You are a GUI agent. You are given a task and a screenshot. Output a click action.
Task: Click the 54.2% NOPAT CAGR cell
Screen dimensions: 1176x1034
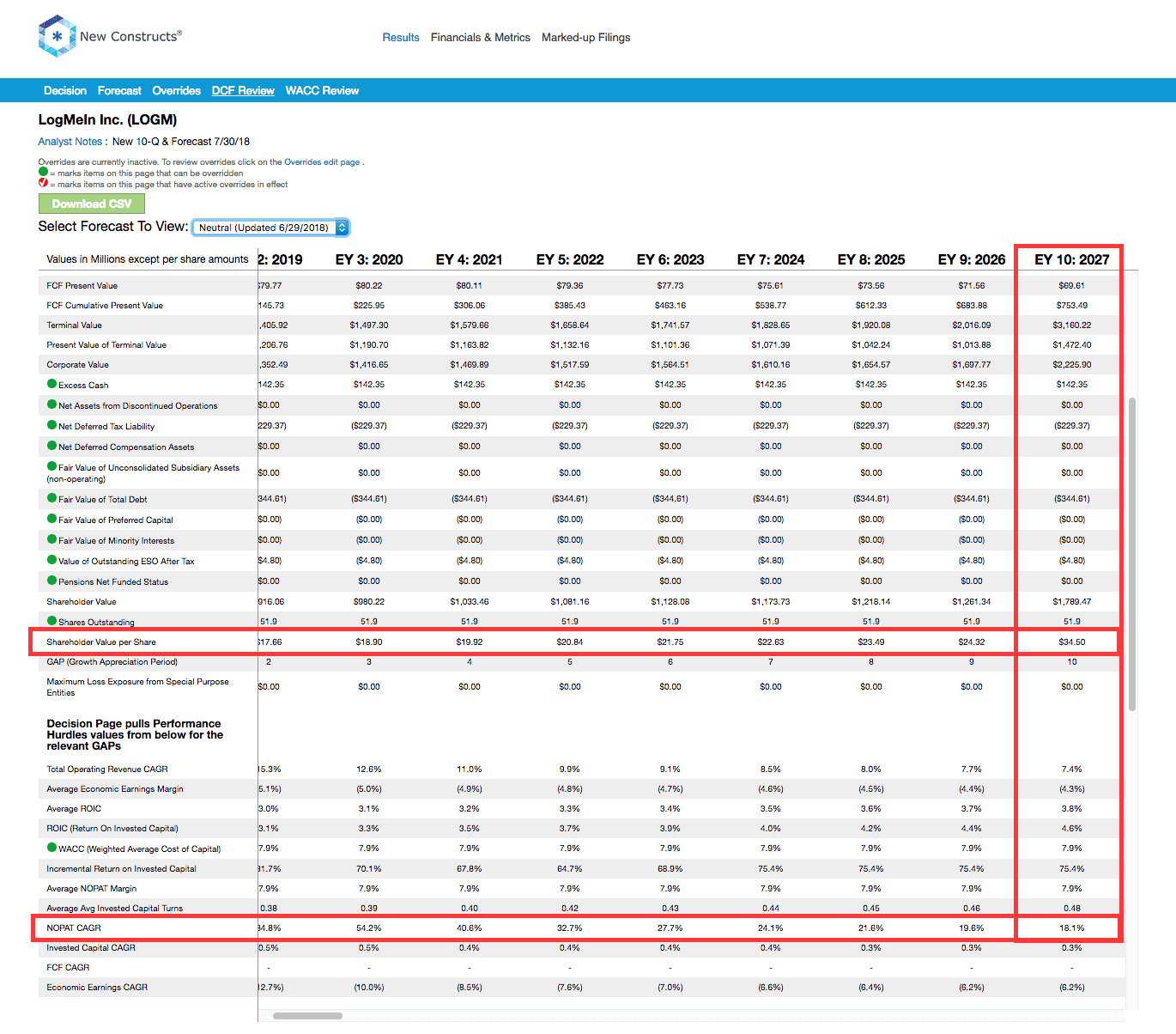coord(369,928)
